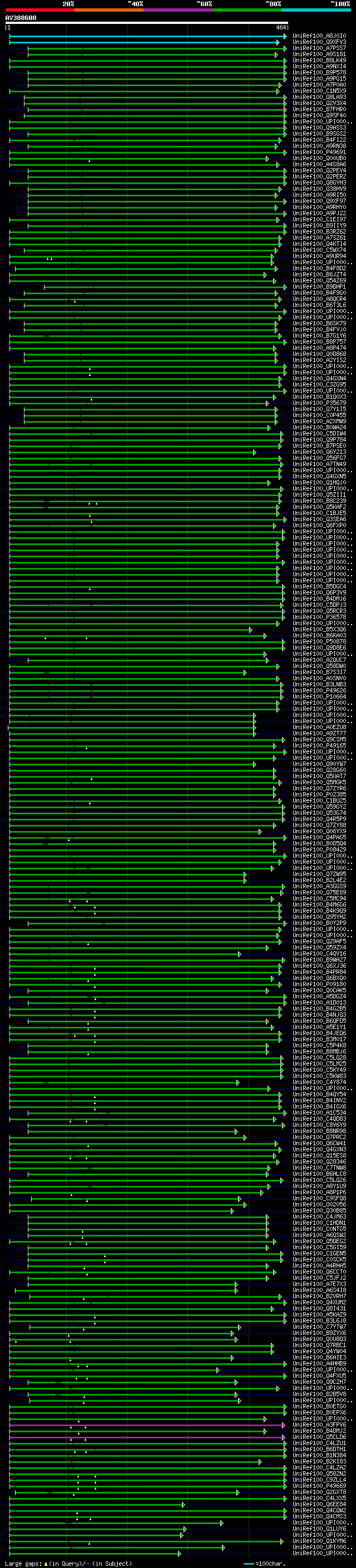Select hit label UniRef100_C5WX74

[319, 250]
